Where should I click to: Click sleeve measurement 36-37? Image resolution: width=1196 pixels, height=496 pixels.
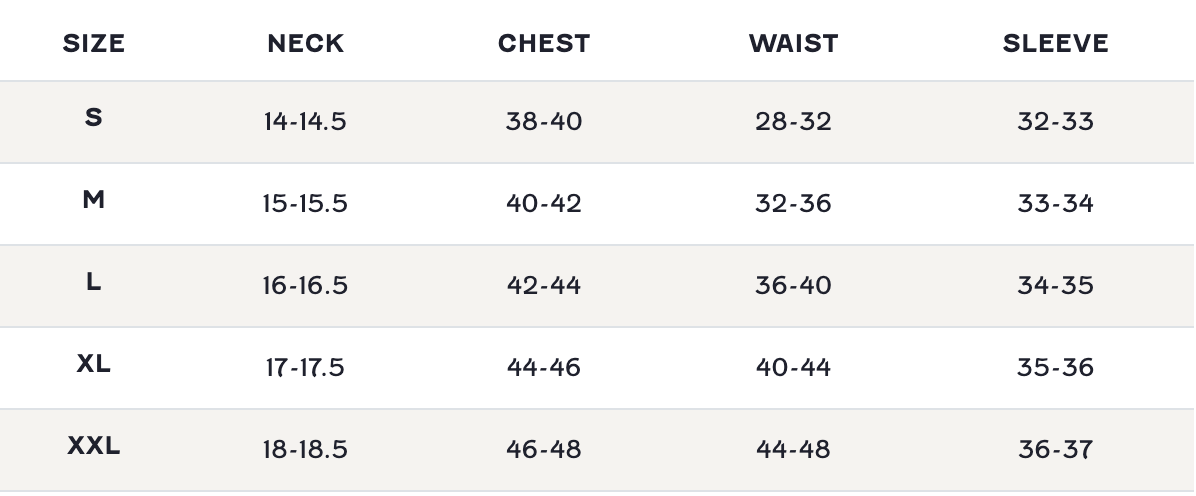click(1055, 450)
